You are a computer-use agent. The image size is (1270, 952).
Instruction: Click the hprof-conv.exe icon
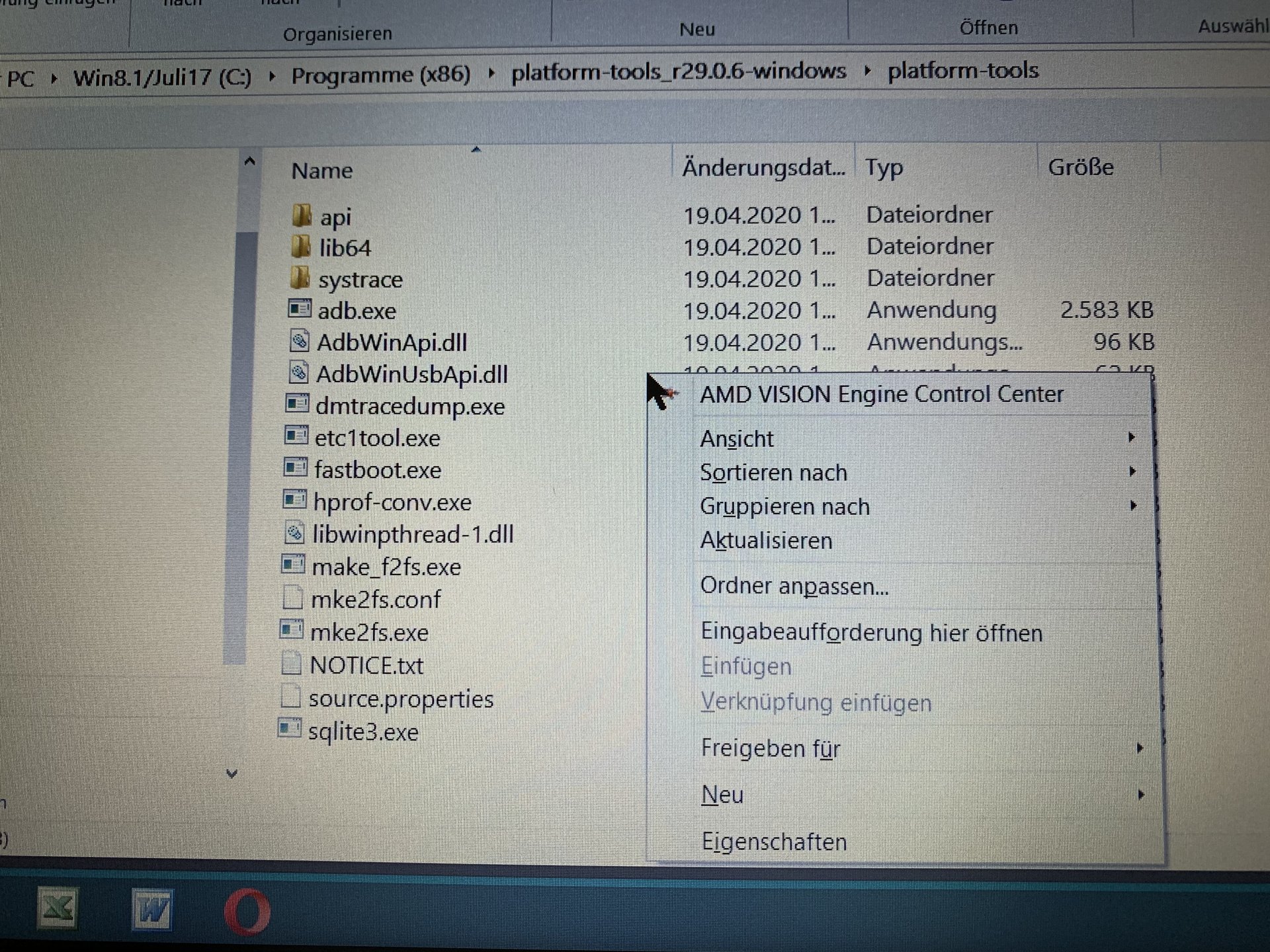point(295,500)
